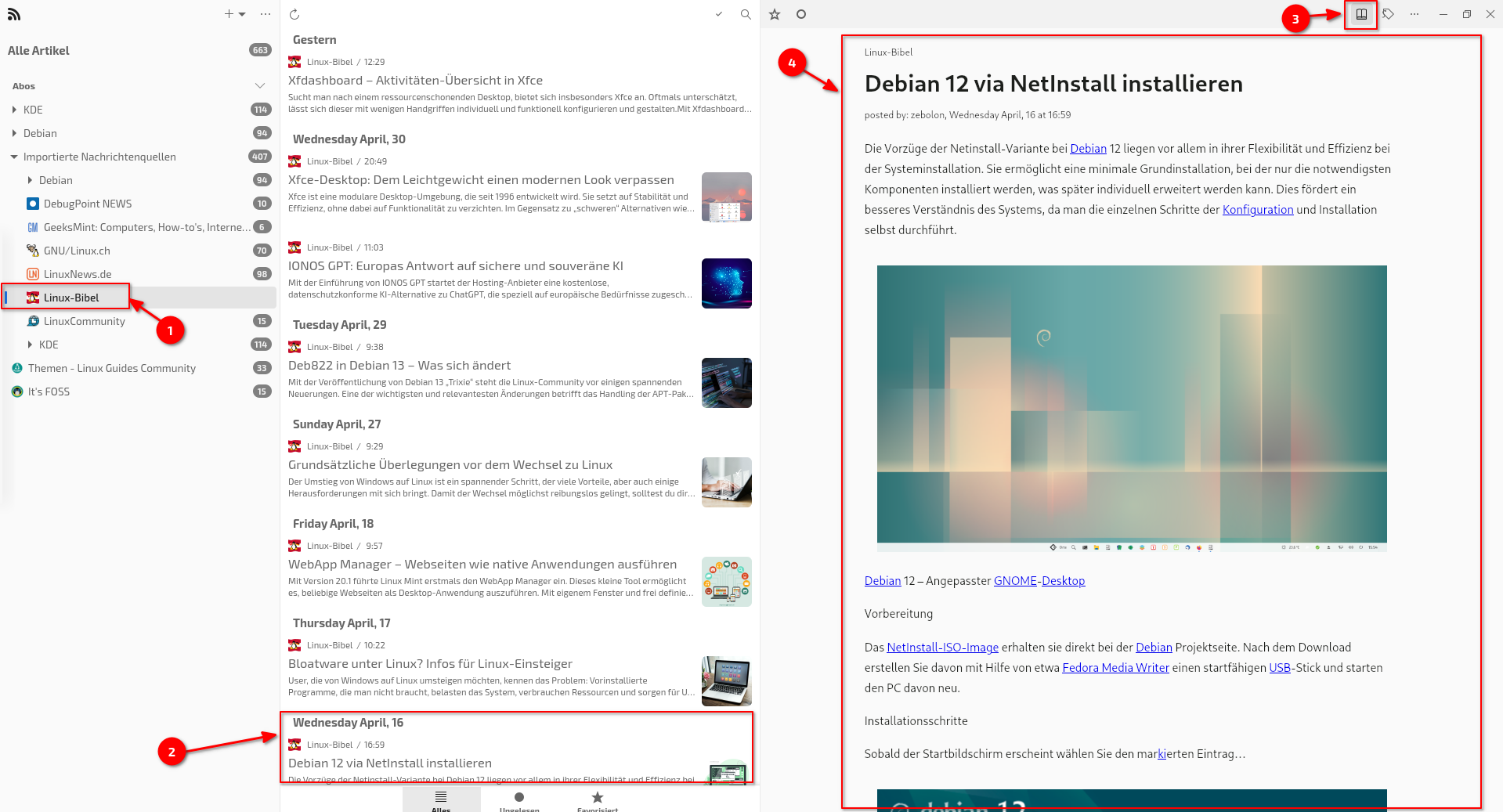This screenshot has height=812, width=1503.
Task: Toggle article read/unread circle
Action: [x=800, y=14]
